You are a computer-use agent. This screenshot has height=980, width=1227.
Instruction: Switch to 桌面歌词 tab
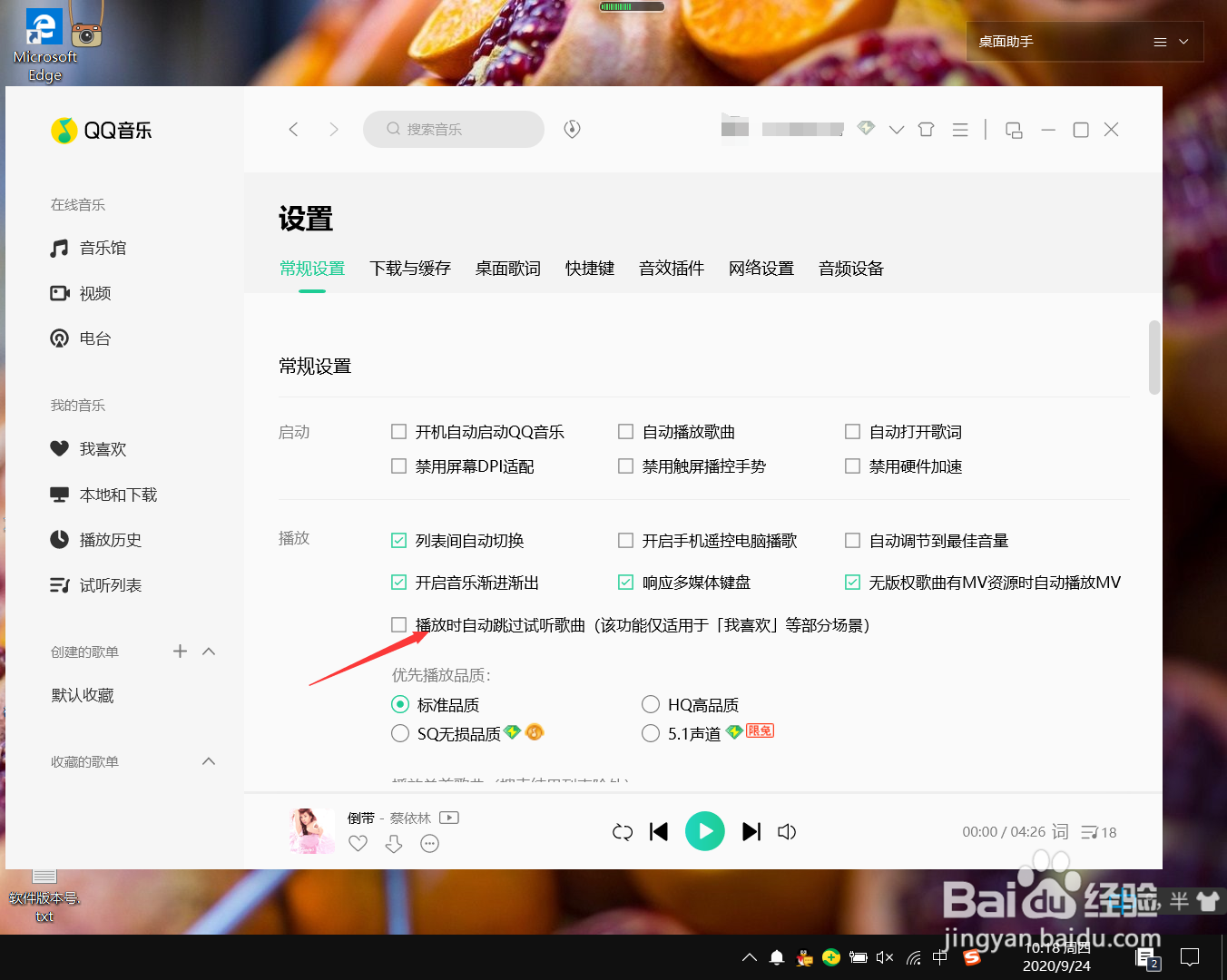[x=508, y=269]
